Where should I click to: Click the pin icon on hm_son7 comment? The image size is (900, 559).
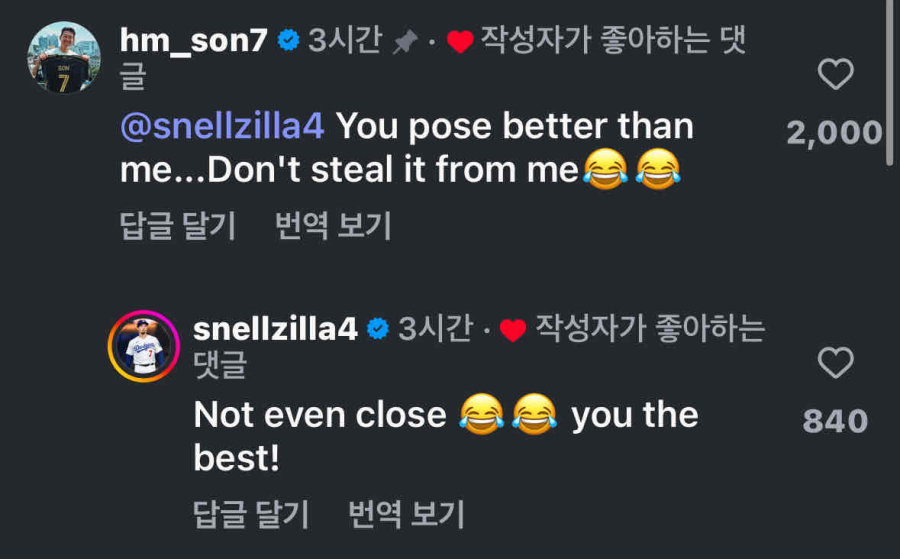click(x=405, y=42)
